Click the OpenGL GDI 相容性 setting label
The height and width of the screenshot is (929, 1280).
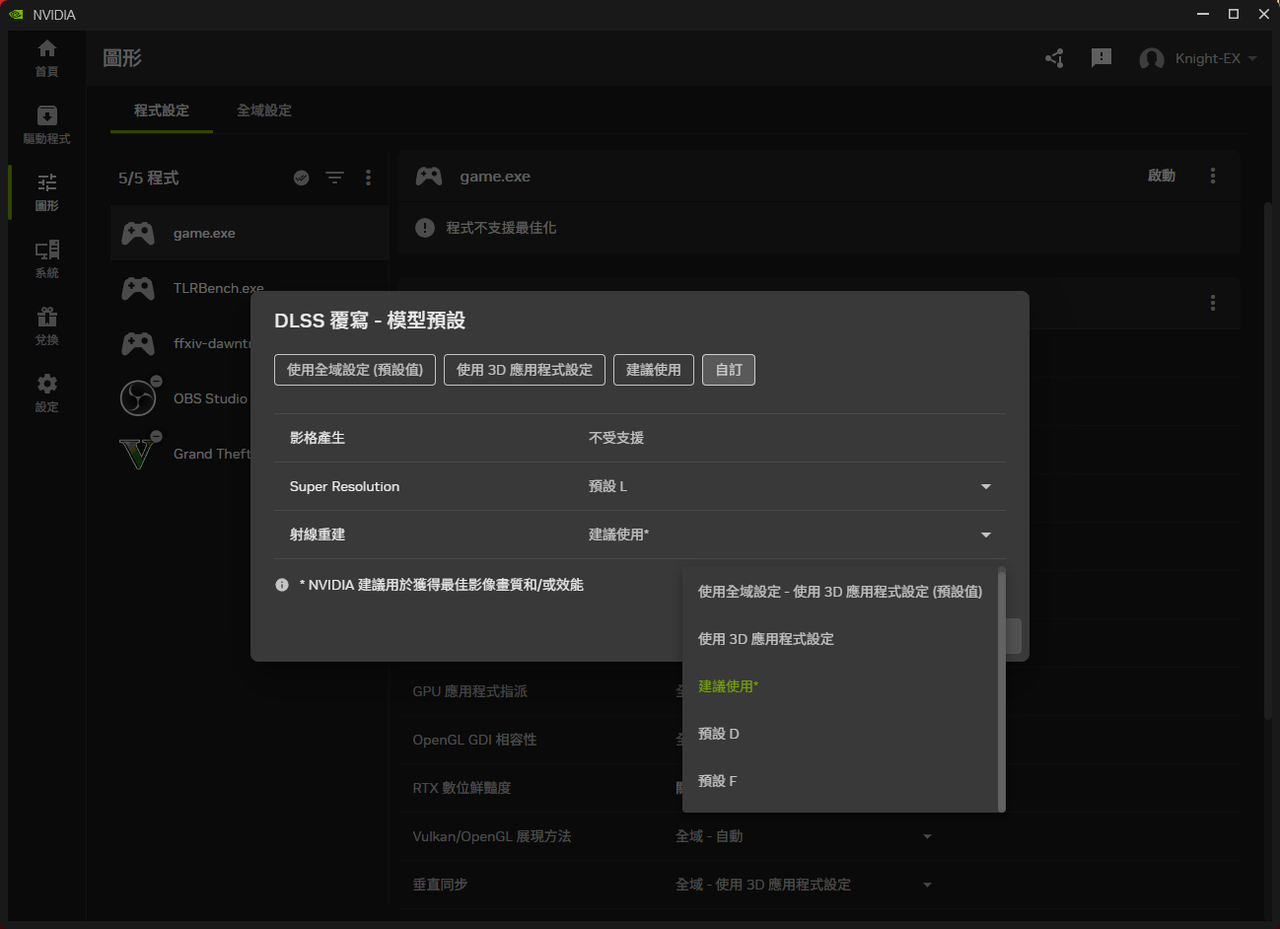pos(475,740)
